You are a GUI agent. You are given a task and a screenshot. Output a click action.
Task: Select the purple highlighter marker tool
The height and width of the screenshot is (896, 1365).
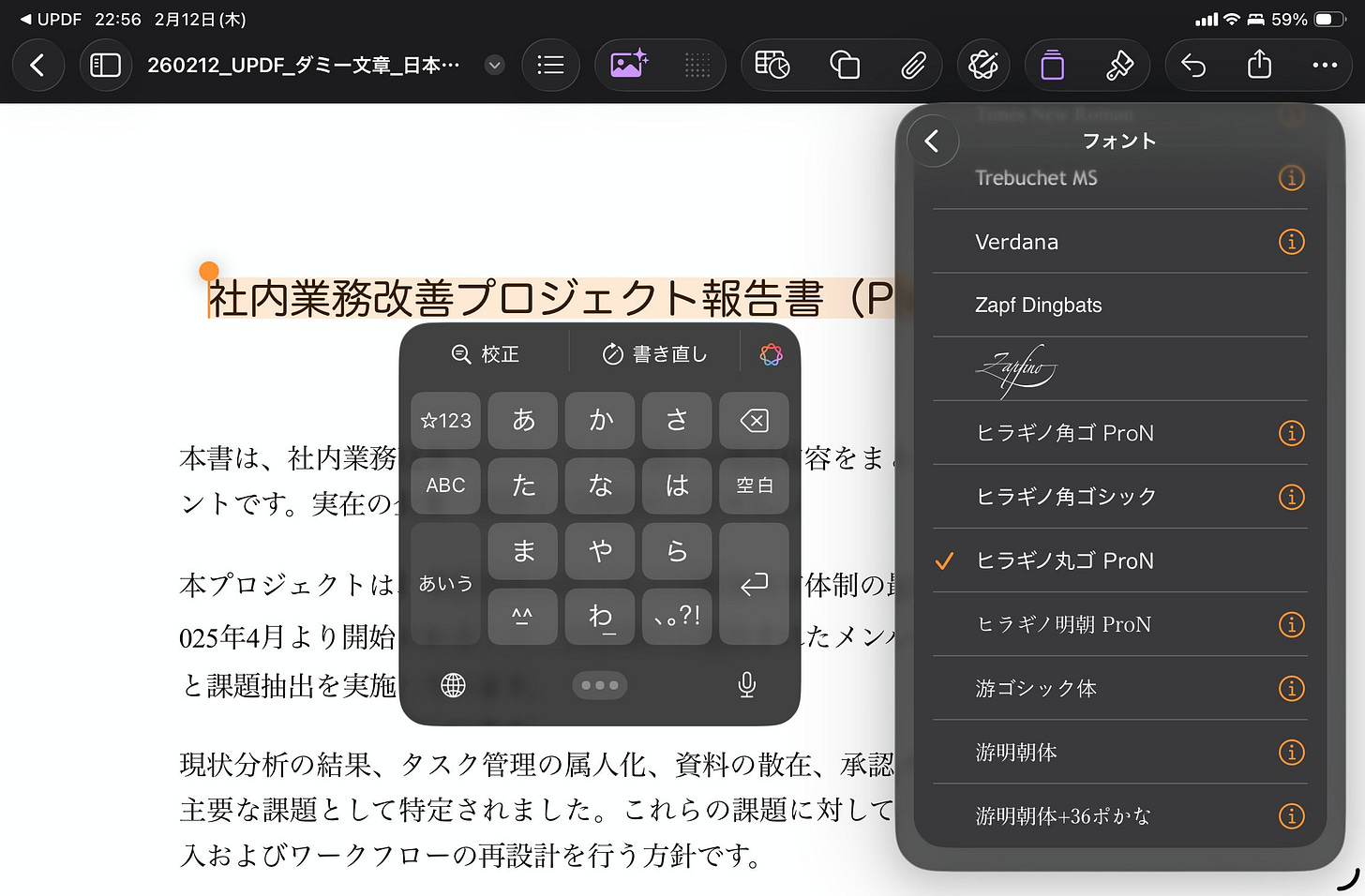pyautogui.click(x=1051, y=65)
